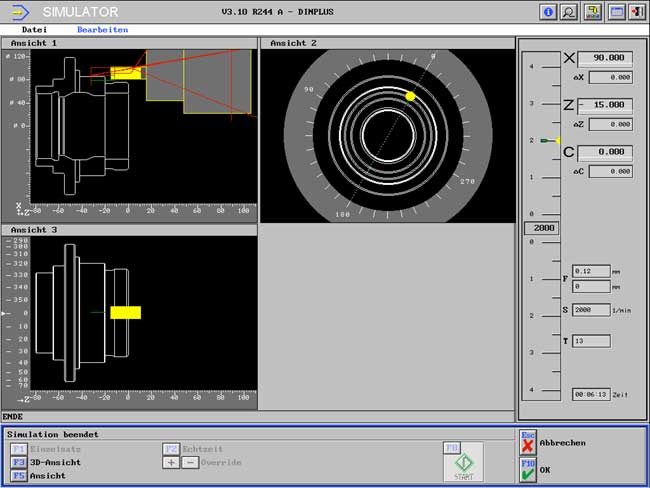Click the red X Abbrechen icon
650x488 pixels.
(x=528, y=444)
